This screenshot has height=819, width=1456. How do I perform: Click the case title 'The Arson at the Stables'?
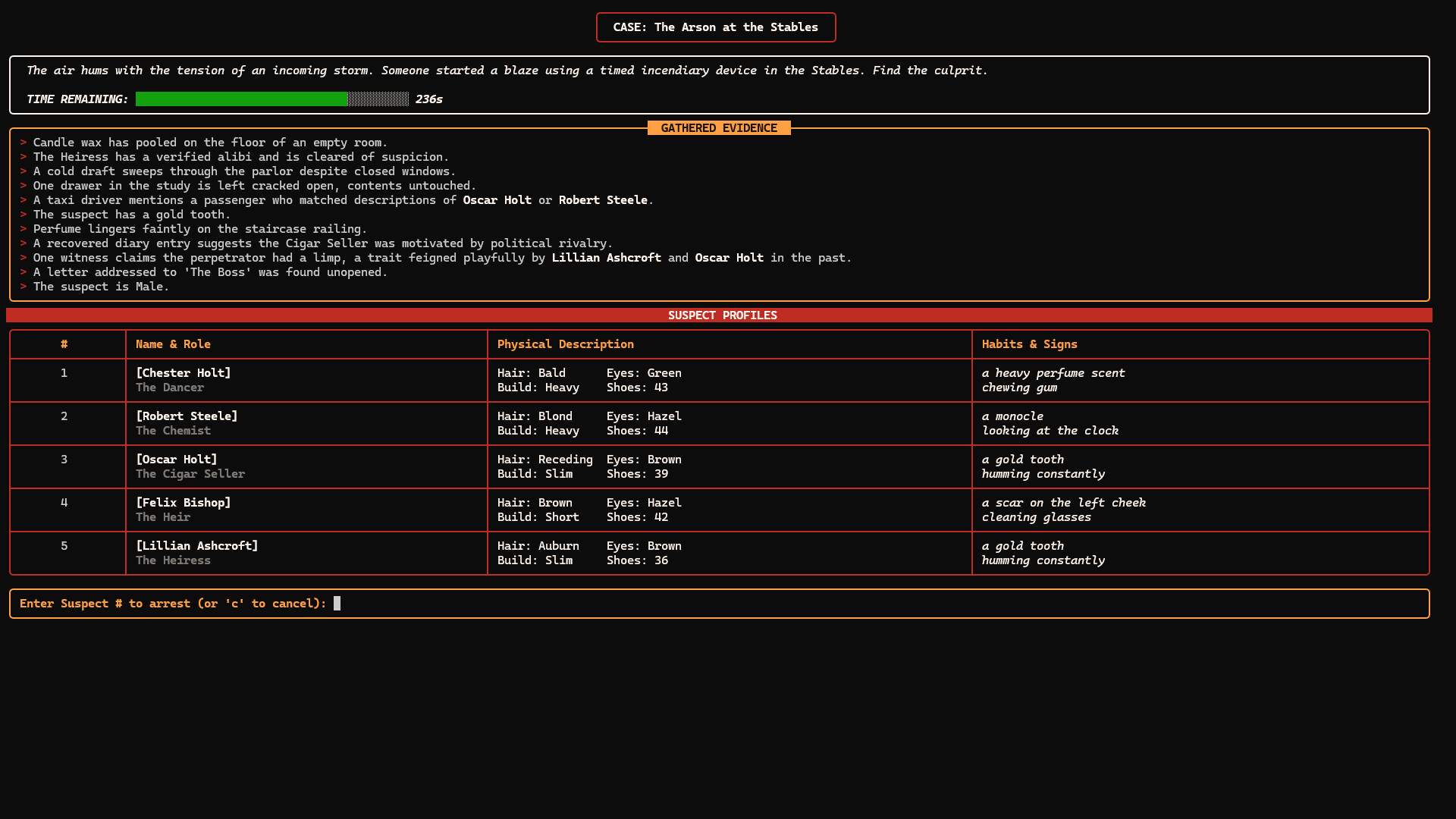click(715, 27)
